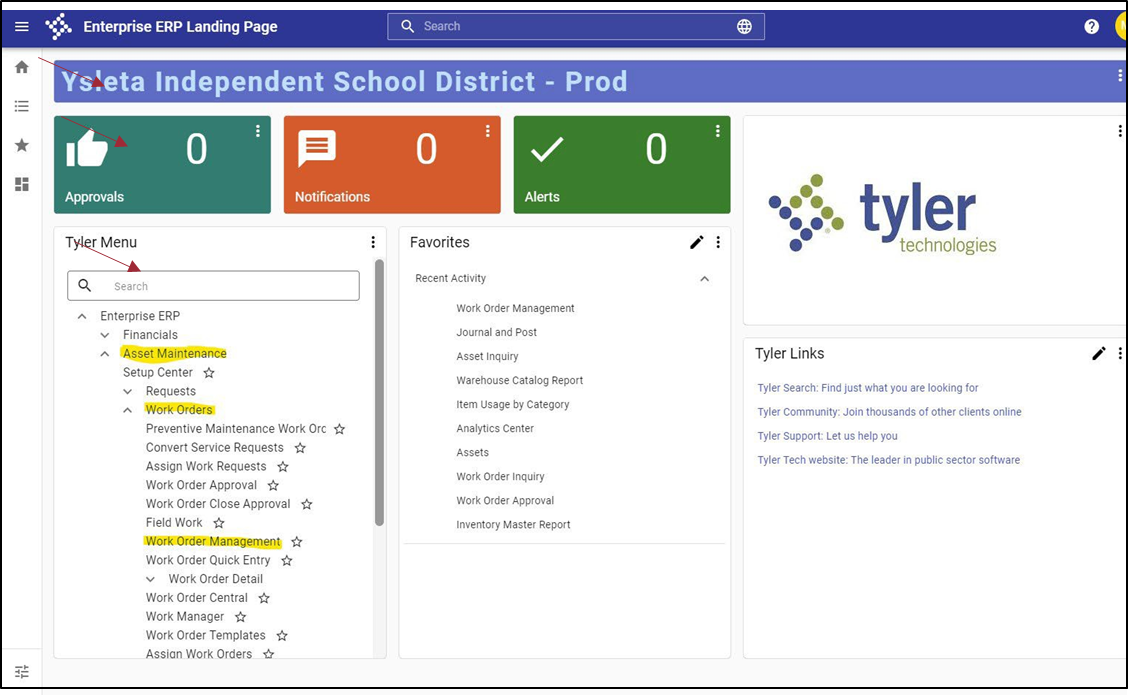Image resolution: width=1128 pixels, height=695 pixels.
Task: Collapse Asset Maintenance chevron
Action: [x=105, y=353]
